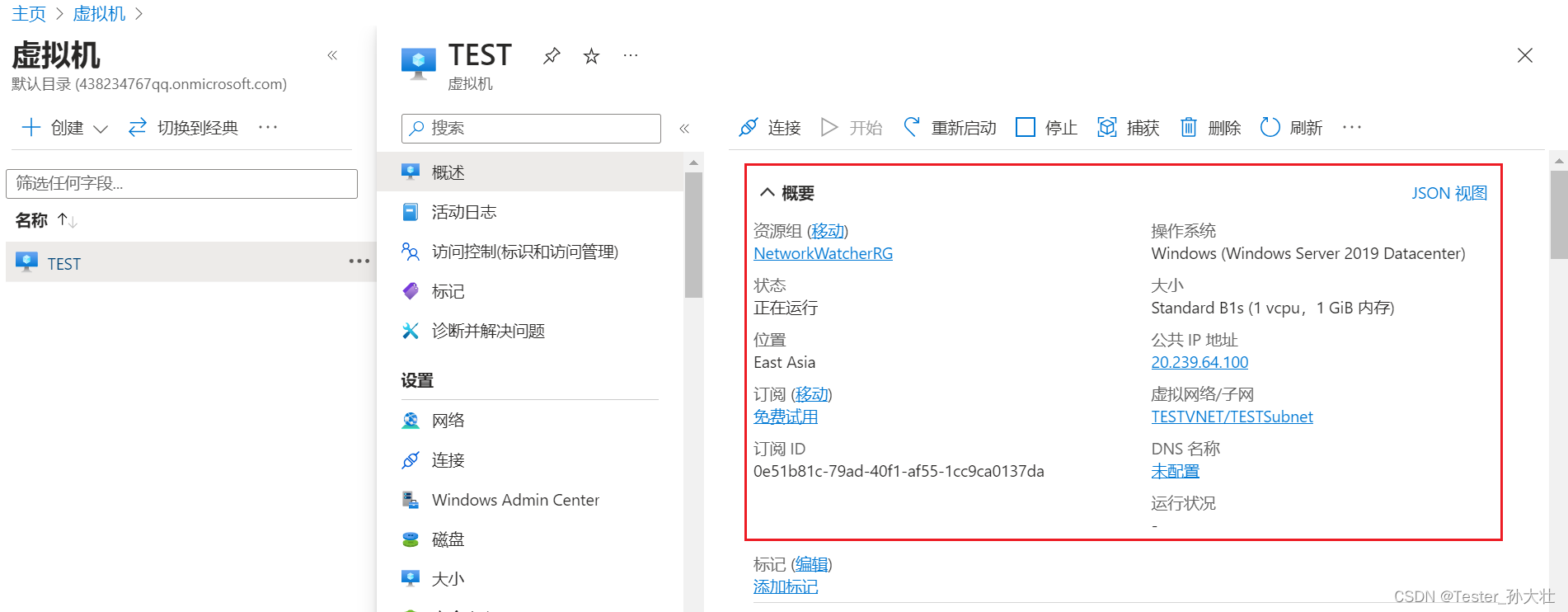Collapse the TEST resource menu
Screen dimensions: 1568x612
tap(684, 129)
